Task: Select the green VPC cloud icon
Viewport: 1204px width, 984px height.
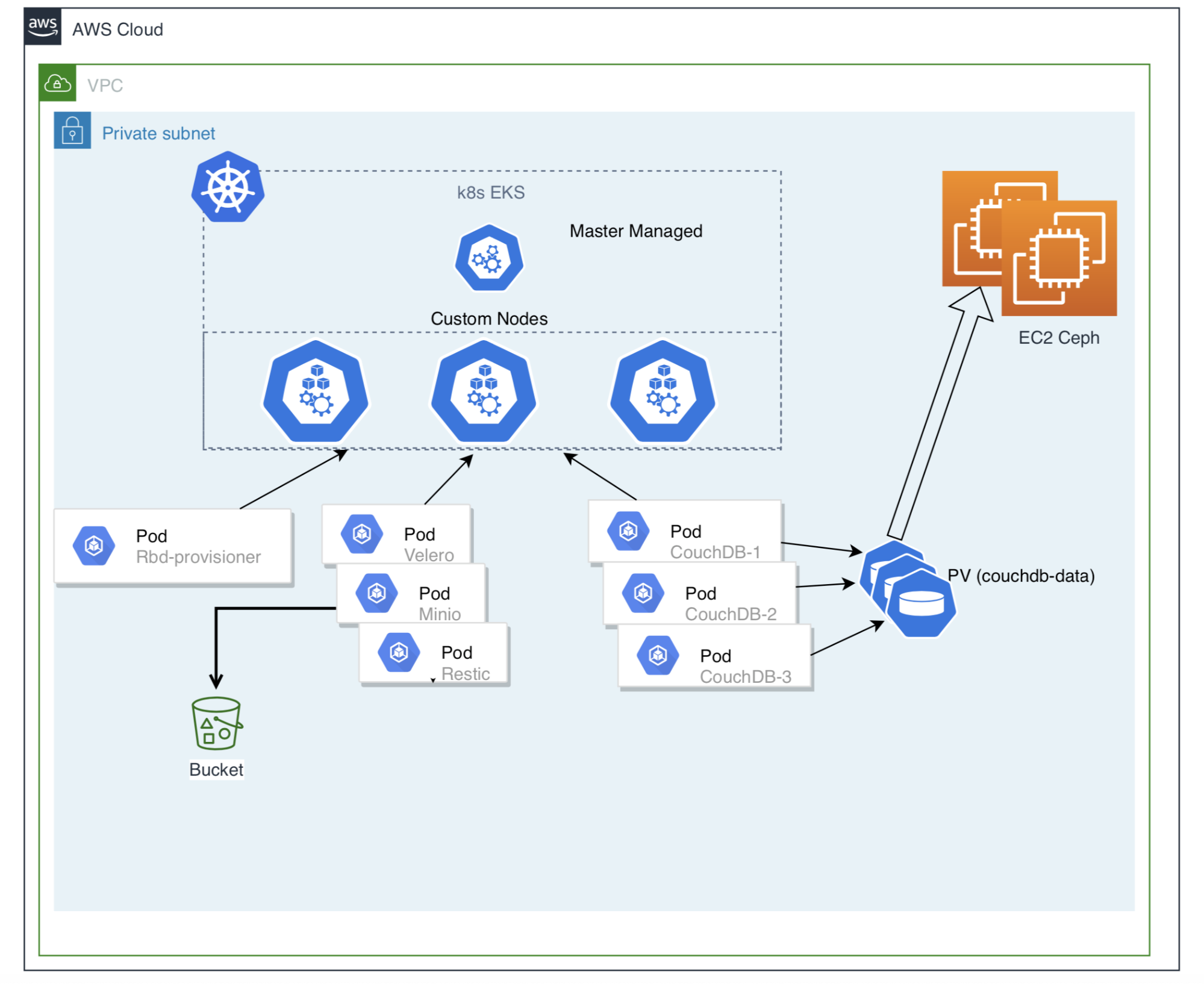Action: coord(58,83)
